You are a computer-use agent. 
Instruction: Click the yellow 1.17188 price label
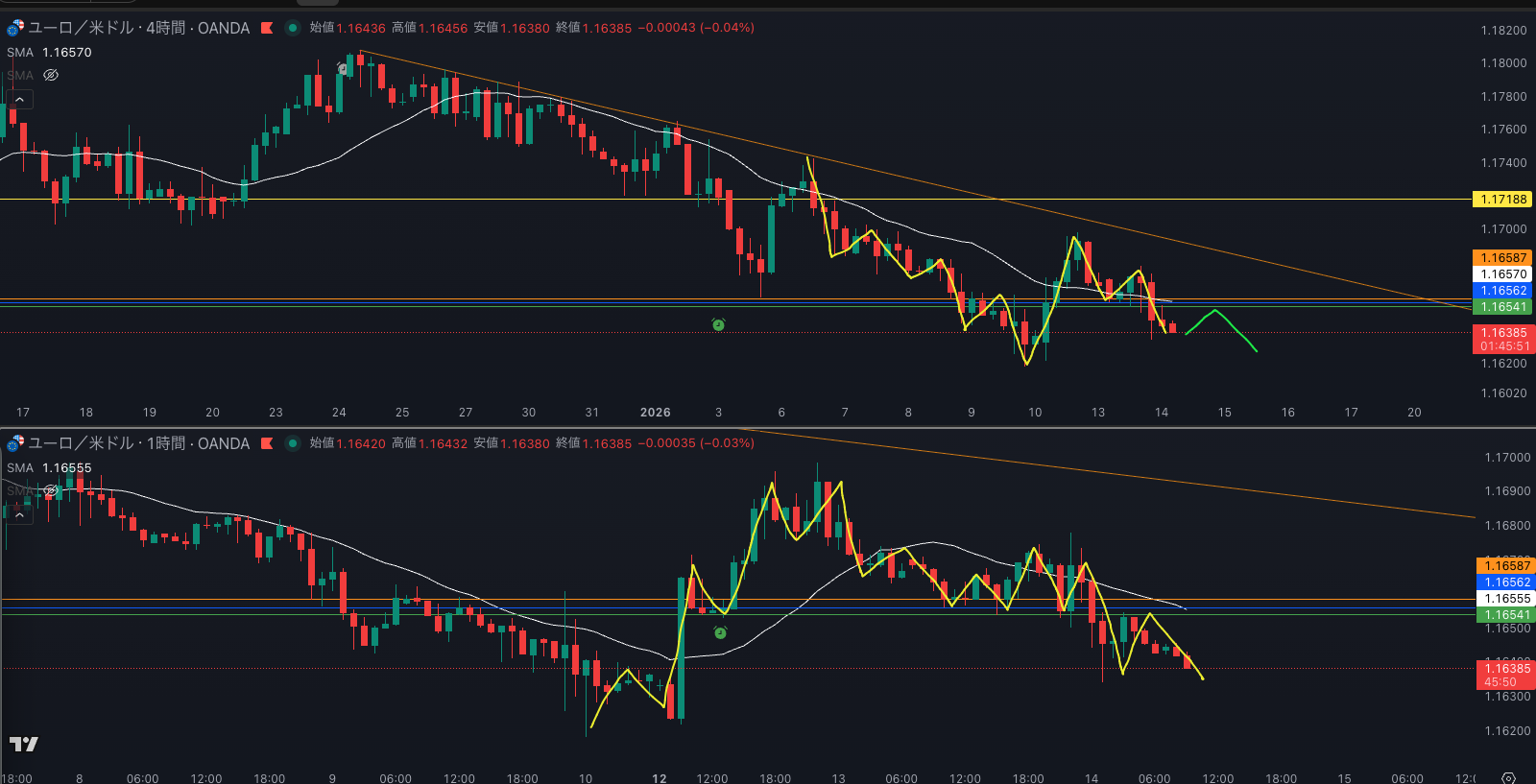[x=1502, y=200]
